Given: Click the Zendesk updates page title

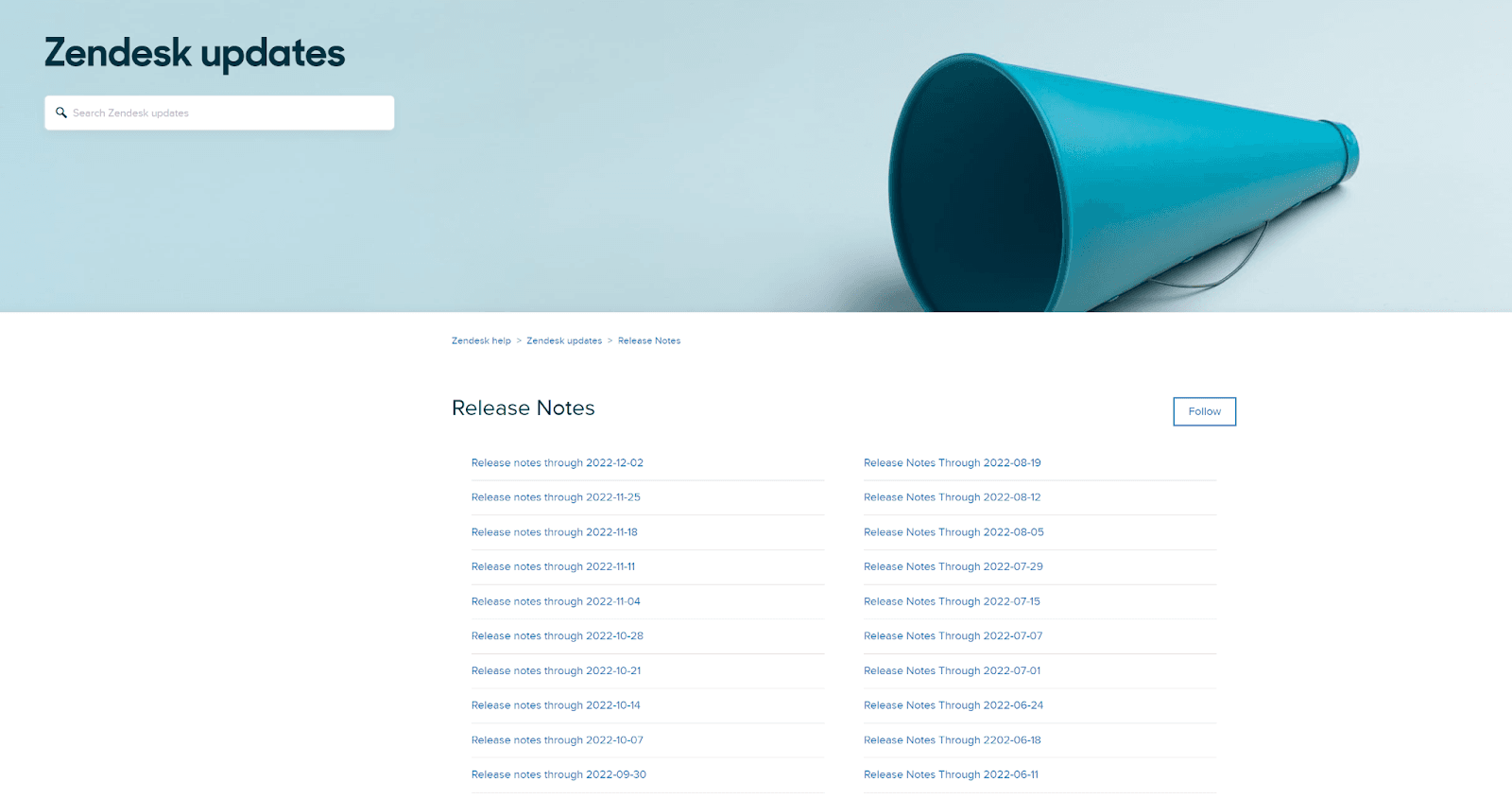Looking at the screenshot, I should click(195, 53).
